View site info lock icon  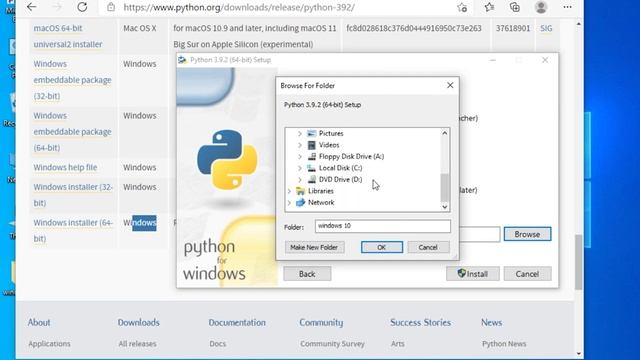[111, 7]
